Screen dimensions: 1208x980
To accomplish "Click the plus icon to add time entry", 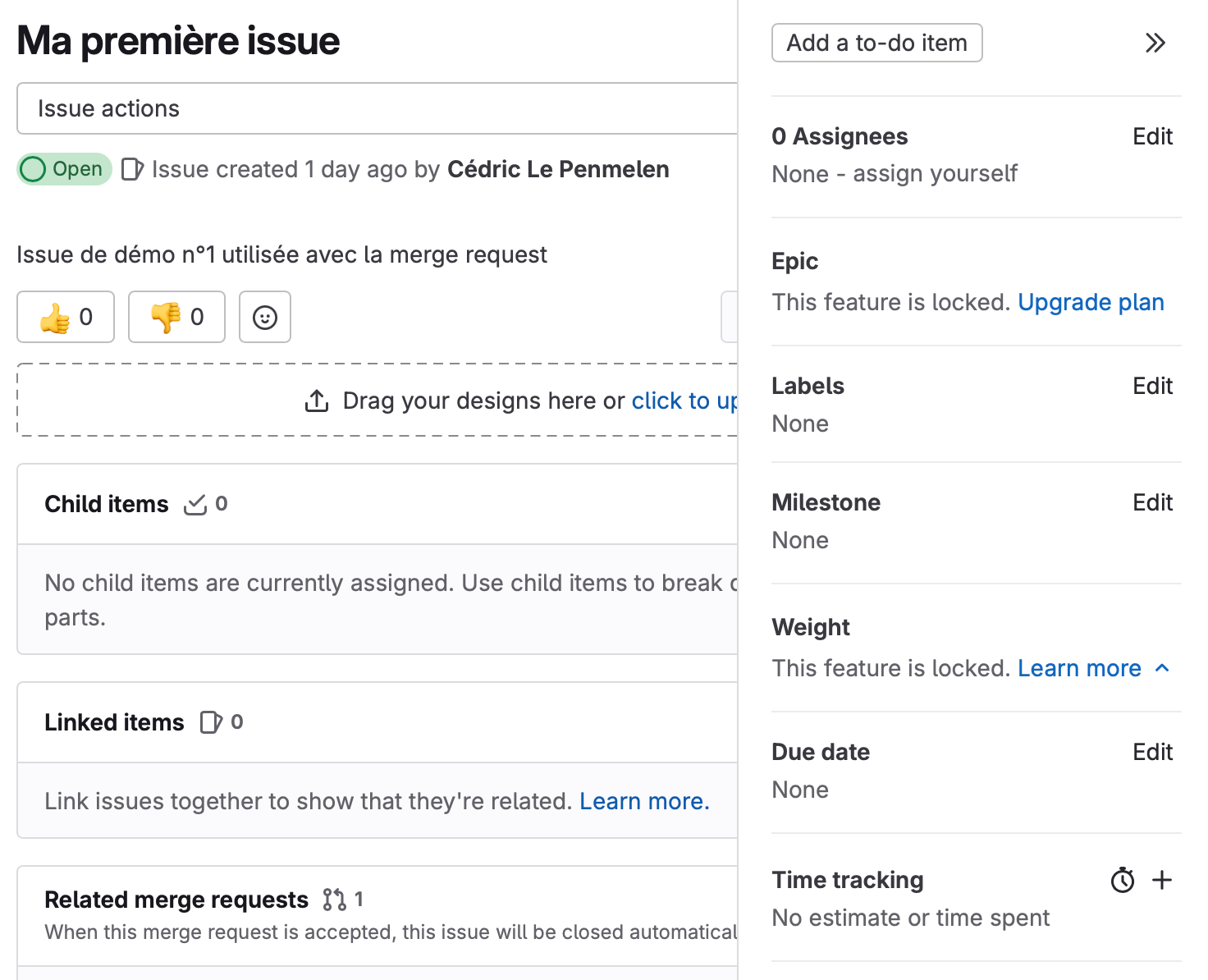I will (x=1162, y=879).
